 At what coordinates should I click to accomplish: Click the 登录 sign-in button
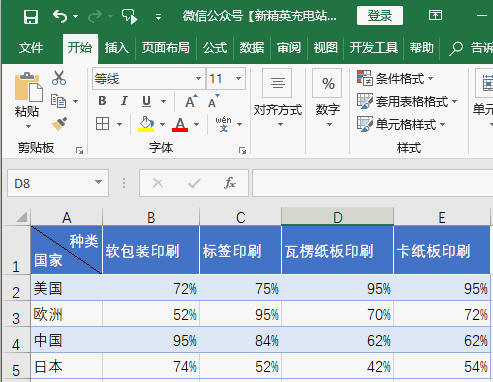point(380,16)
